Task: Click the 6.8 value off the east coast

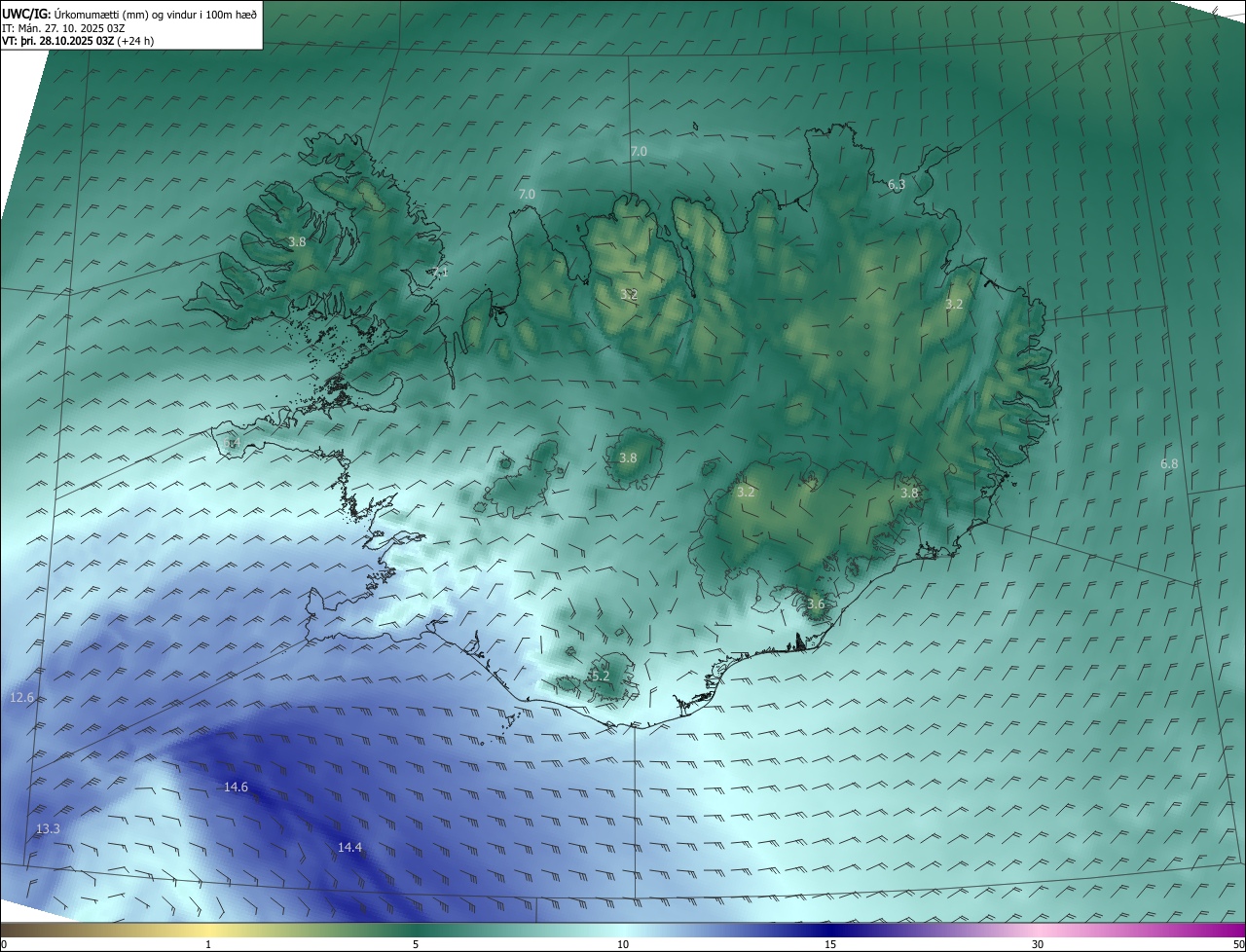Action: coord(1169,464)
